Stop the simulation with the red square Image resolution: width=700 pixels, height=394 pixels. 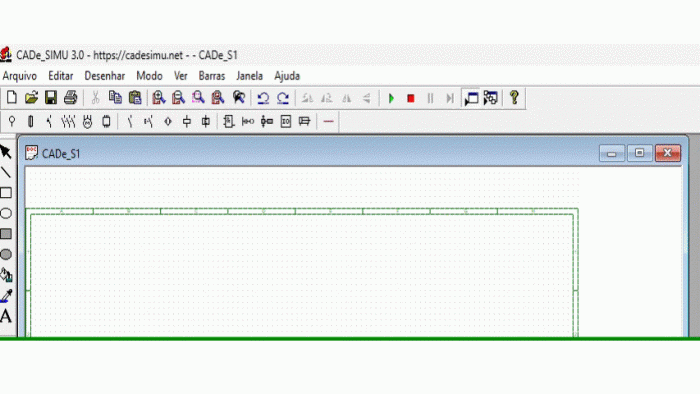click(411, 98)
